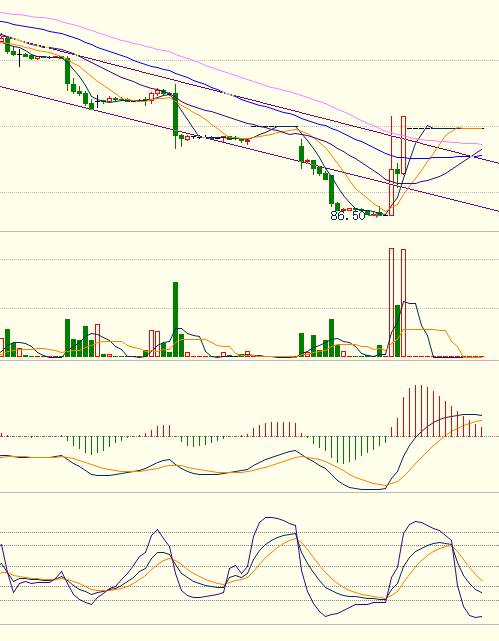The image size is (499, 641).
Task: Select the dashed black horizontal line at far right
Action: coord(445,128)
